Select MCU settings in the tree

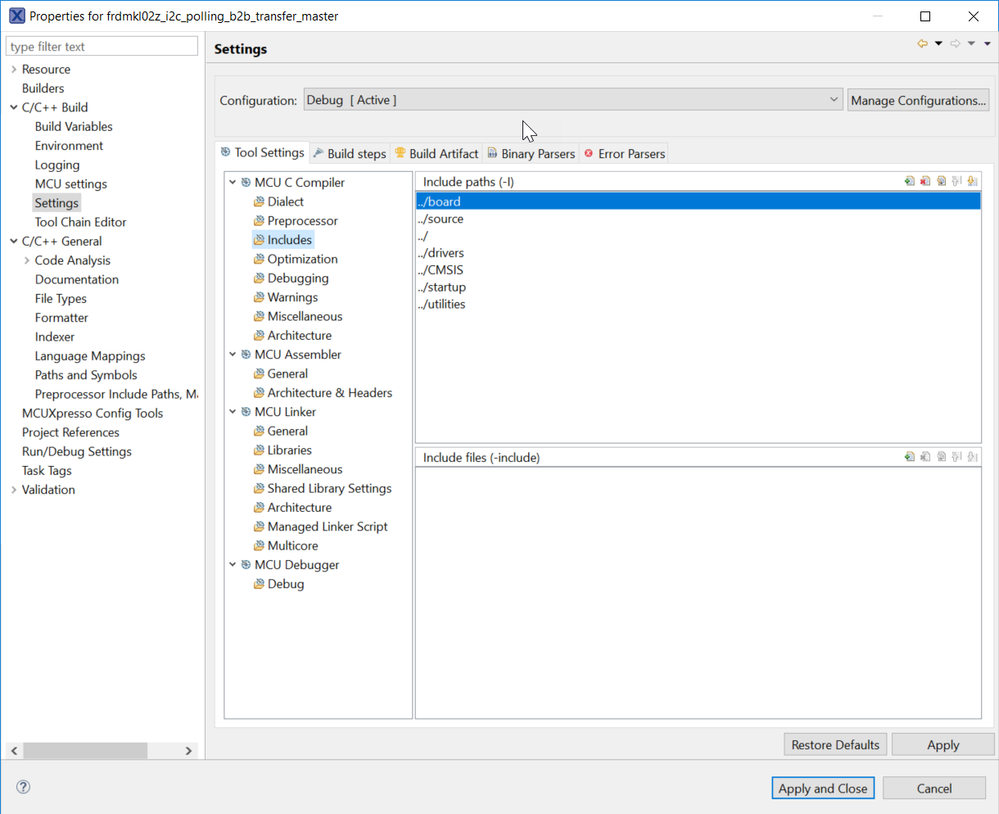71,183
